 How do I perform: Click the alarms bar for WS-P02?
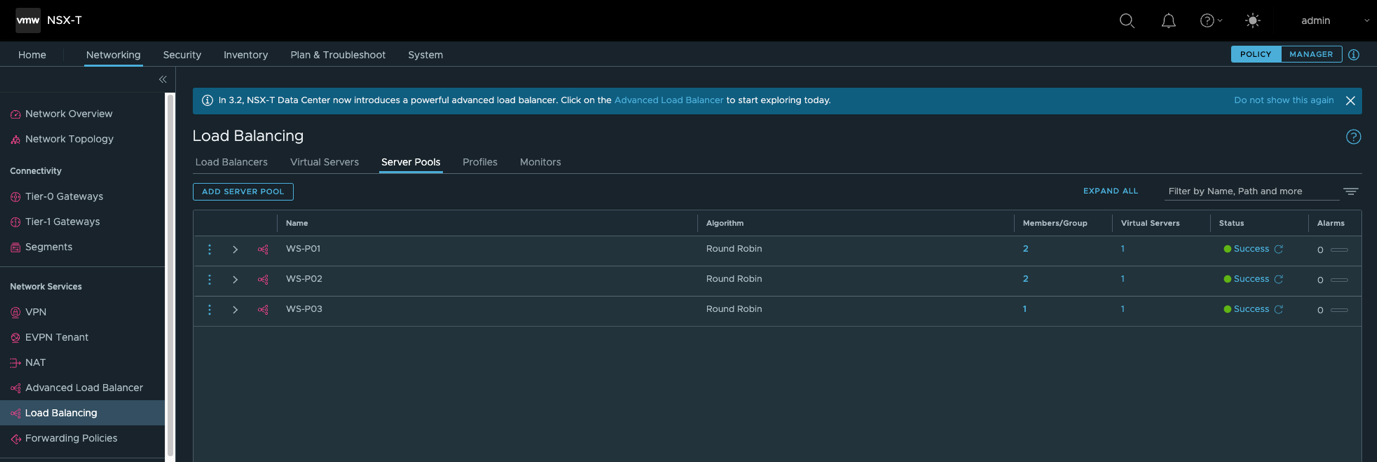(x=1339, y=280)
